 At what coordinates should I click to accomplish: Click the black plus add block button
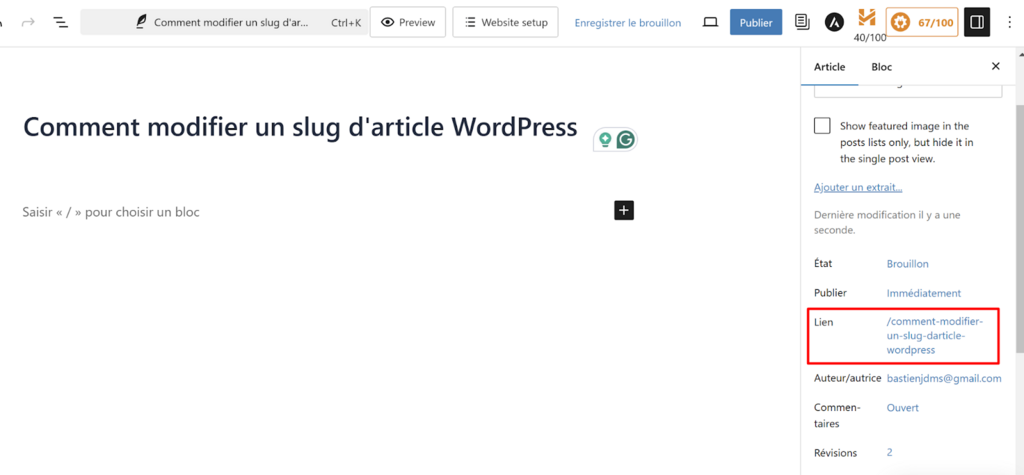click(x=624, y=210)
